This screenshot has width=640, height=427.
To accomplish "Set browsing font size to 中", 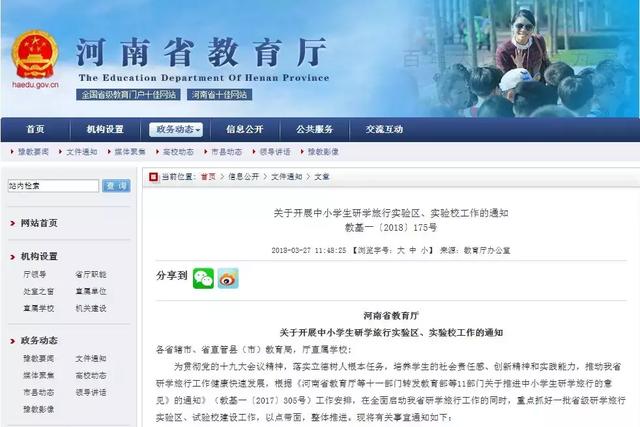I will [x=413, y=250].
